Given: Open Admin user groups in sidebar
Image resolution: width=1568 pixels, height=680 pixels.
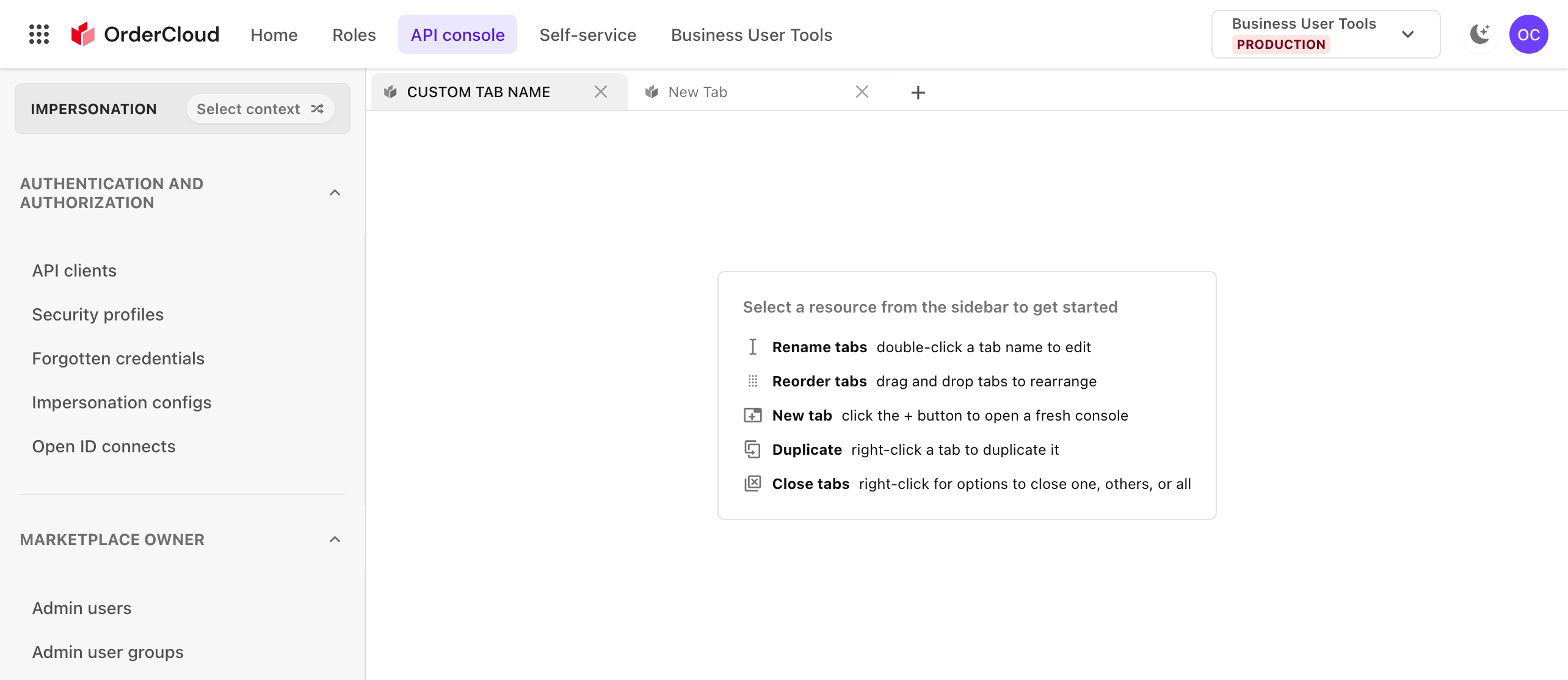Looking at the screenshot, I should (108, 652).
